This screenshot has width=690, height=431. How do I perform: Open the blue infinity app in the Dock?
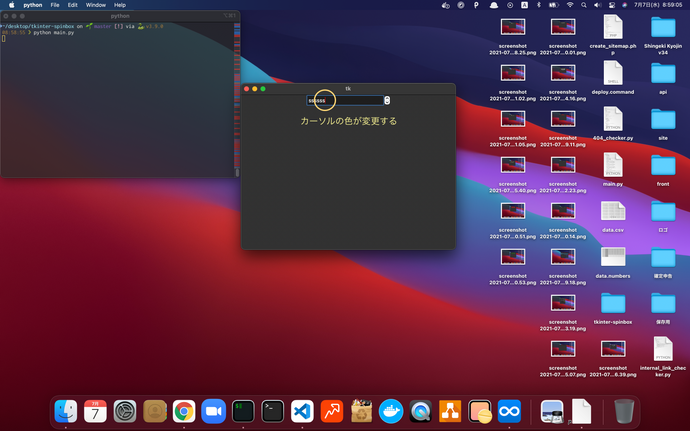point(509,411)
